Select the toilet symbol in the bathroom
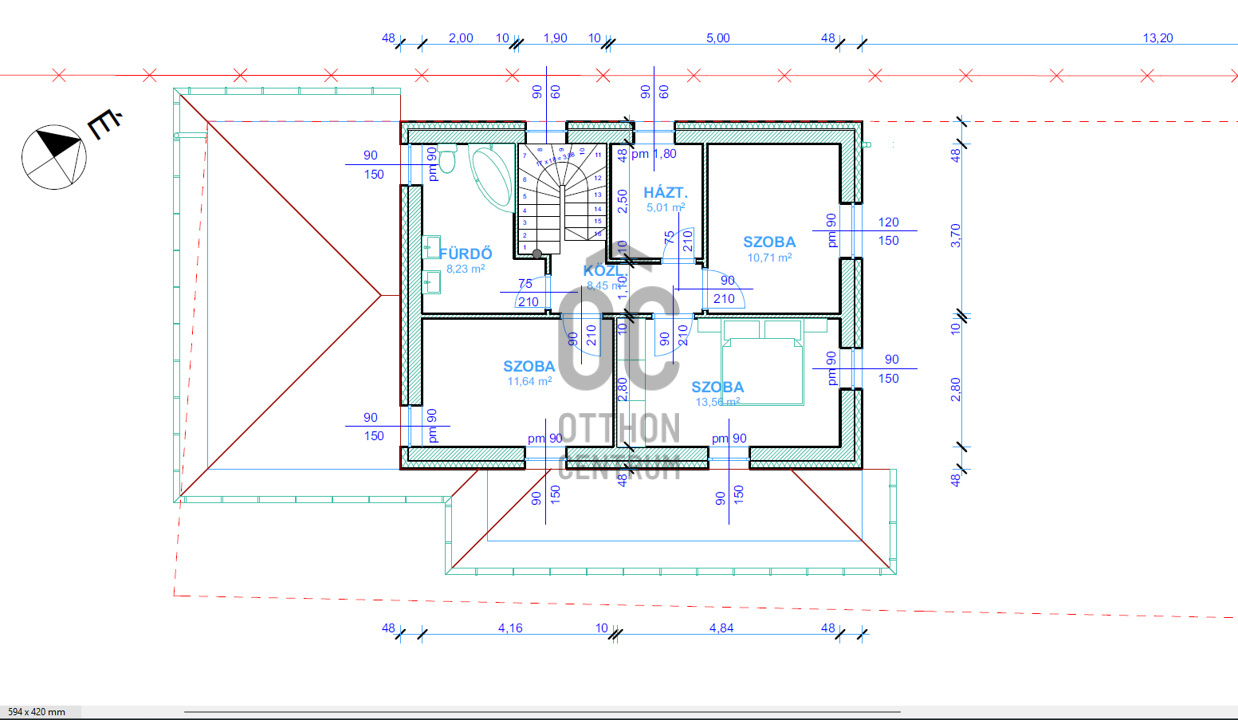 449,159
